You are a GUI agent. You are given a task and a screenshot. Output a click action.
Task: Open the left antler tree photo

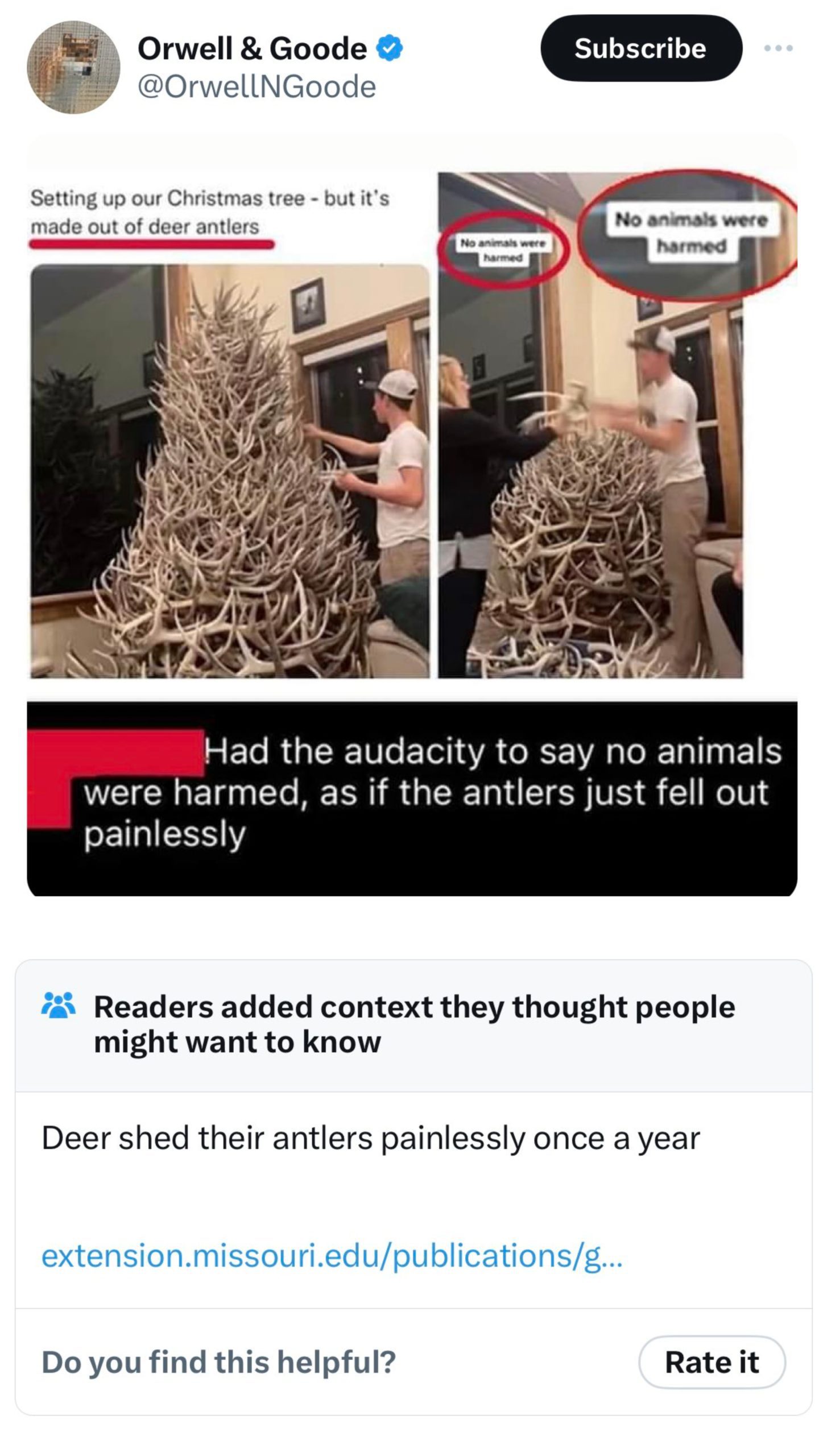(230, 471)
